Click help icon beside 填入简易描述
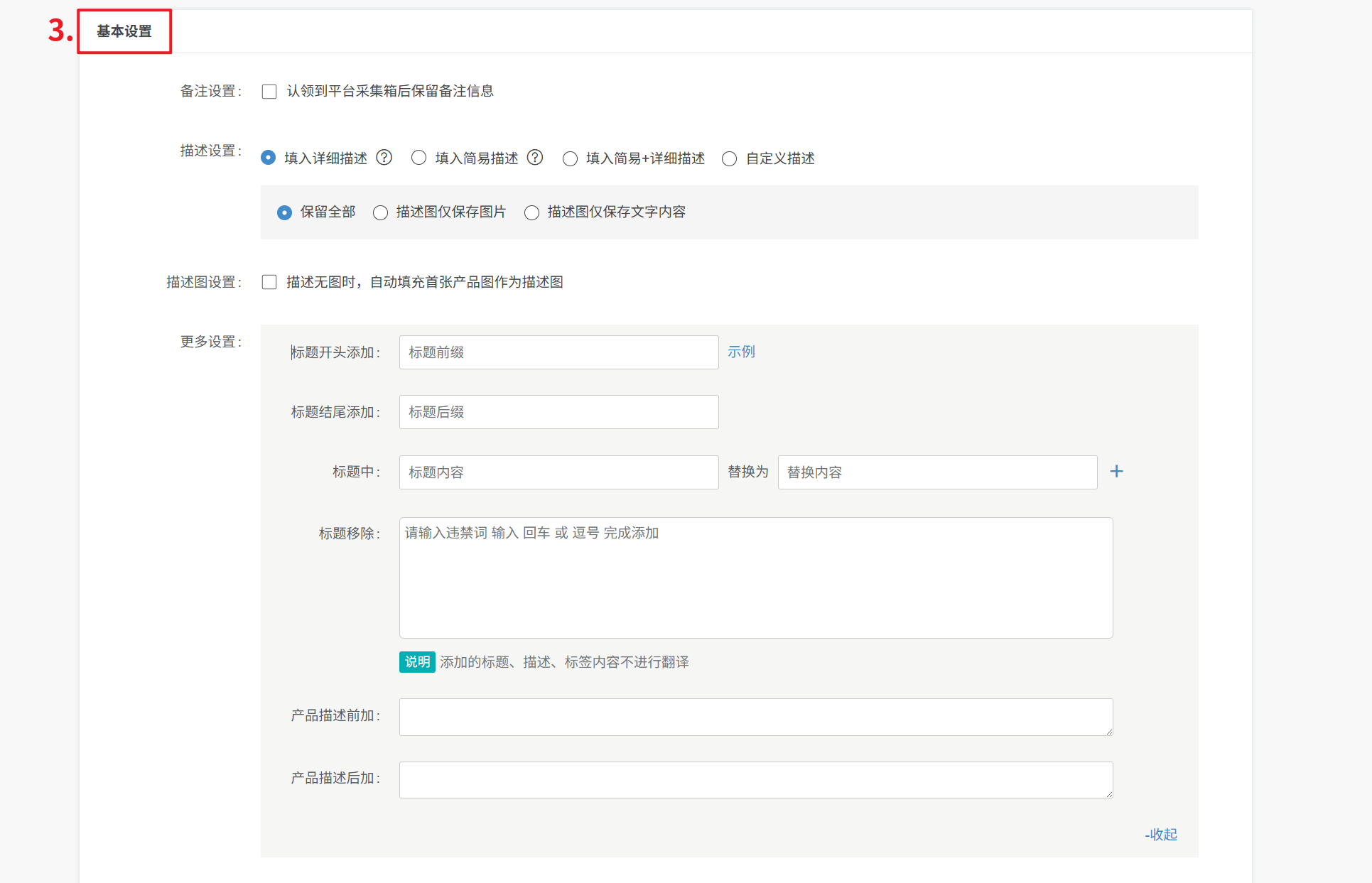The image size is (1372, 883). (x=535, y=158)
